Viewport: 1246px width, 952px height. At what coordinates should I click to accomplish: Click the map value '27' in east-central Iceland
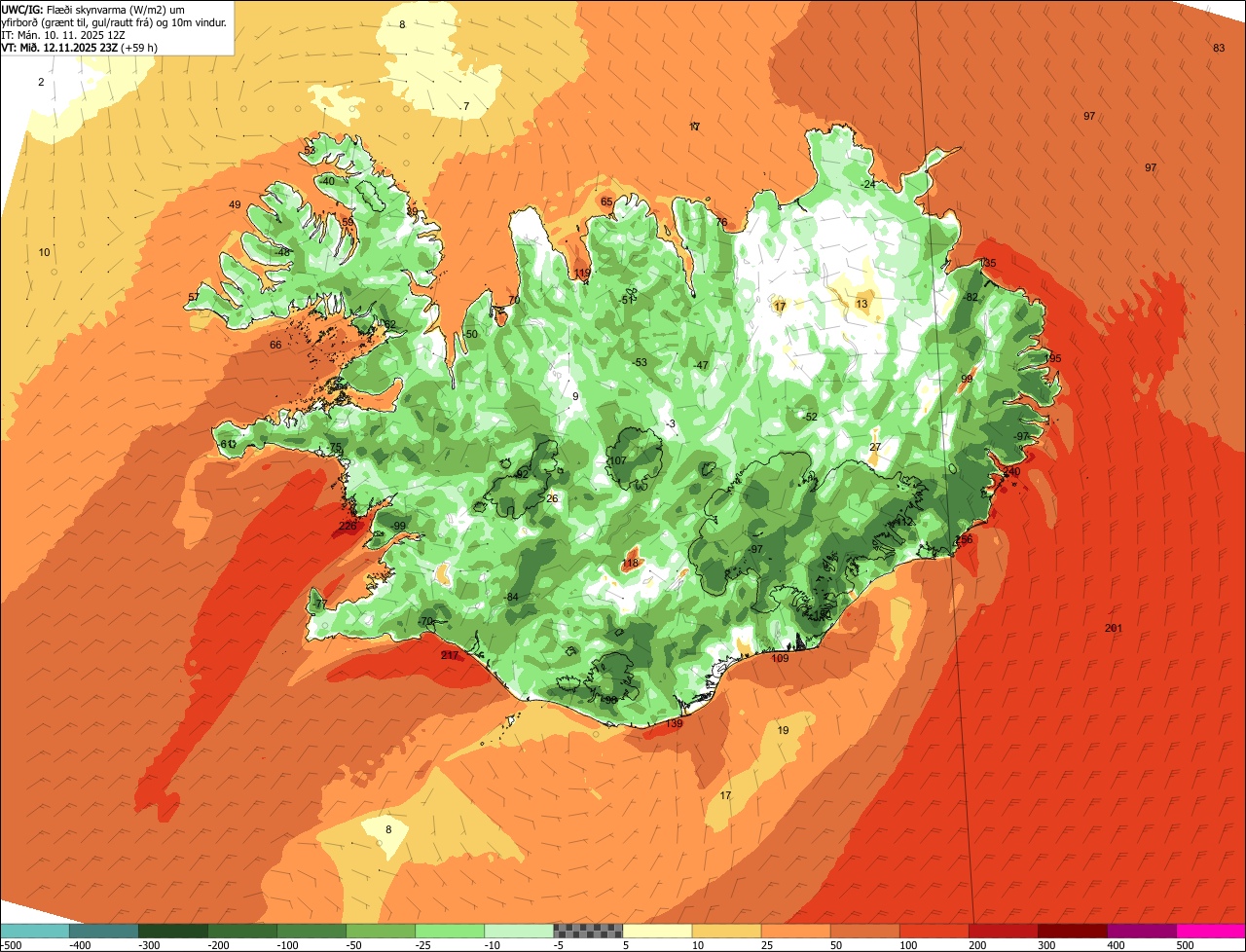pos(875,447)
